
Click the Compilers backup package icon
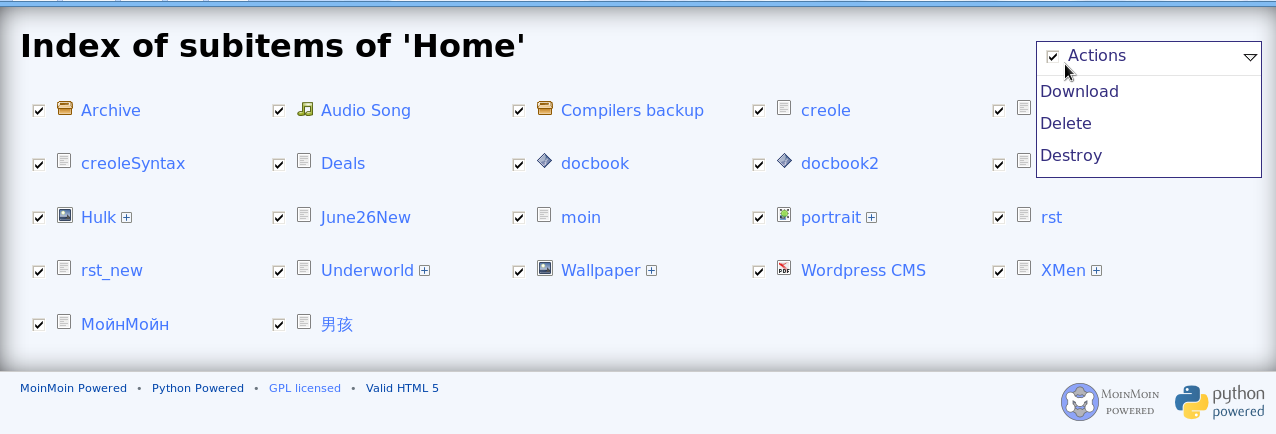(545, 108)
